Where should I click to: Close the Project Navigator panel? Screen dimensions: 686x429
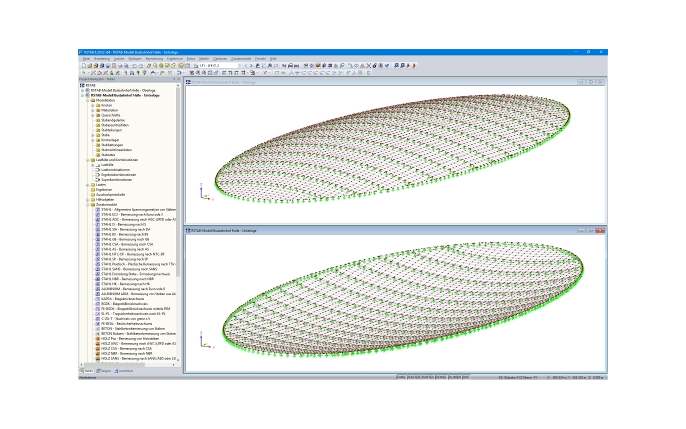click(x=178, y=79)
